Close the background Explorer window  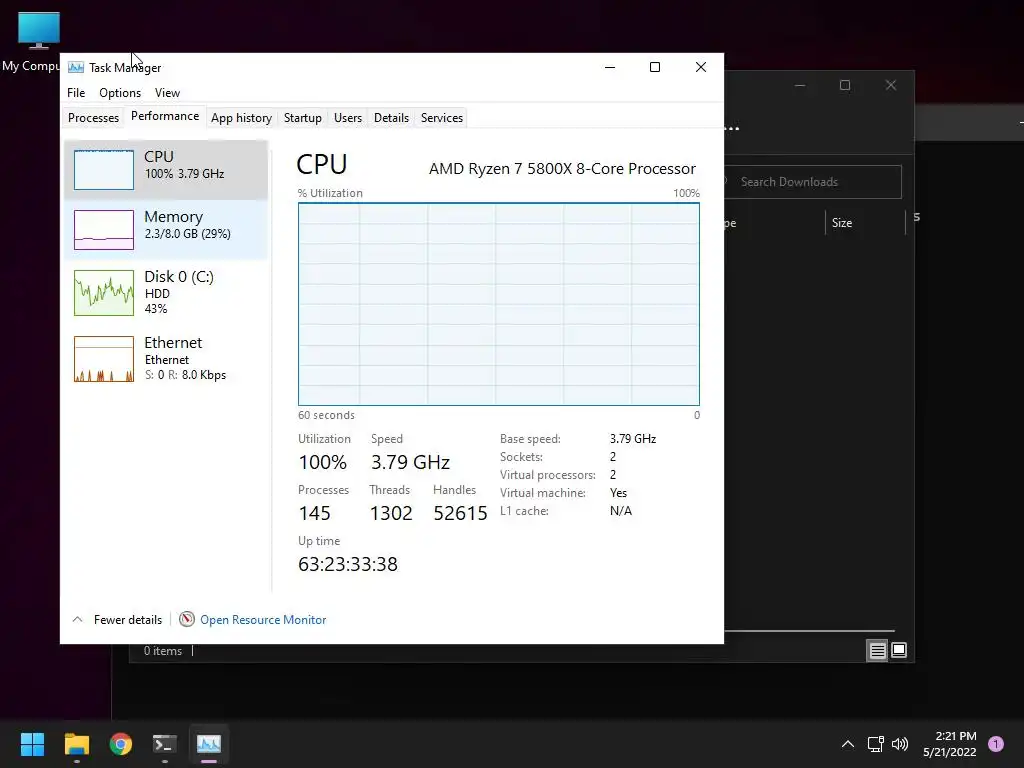(x=891, y=86)
